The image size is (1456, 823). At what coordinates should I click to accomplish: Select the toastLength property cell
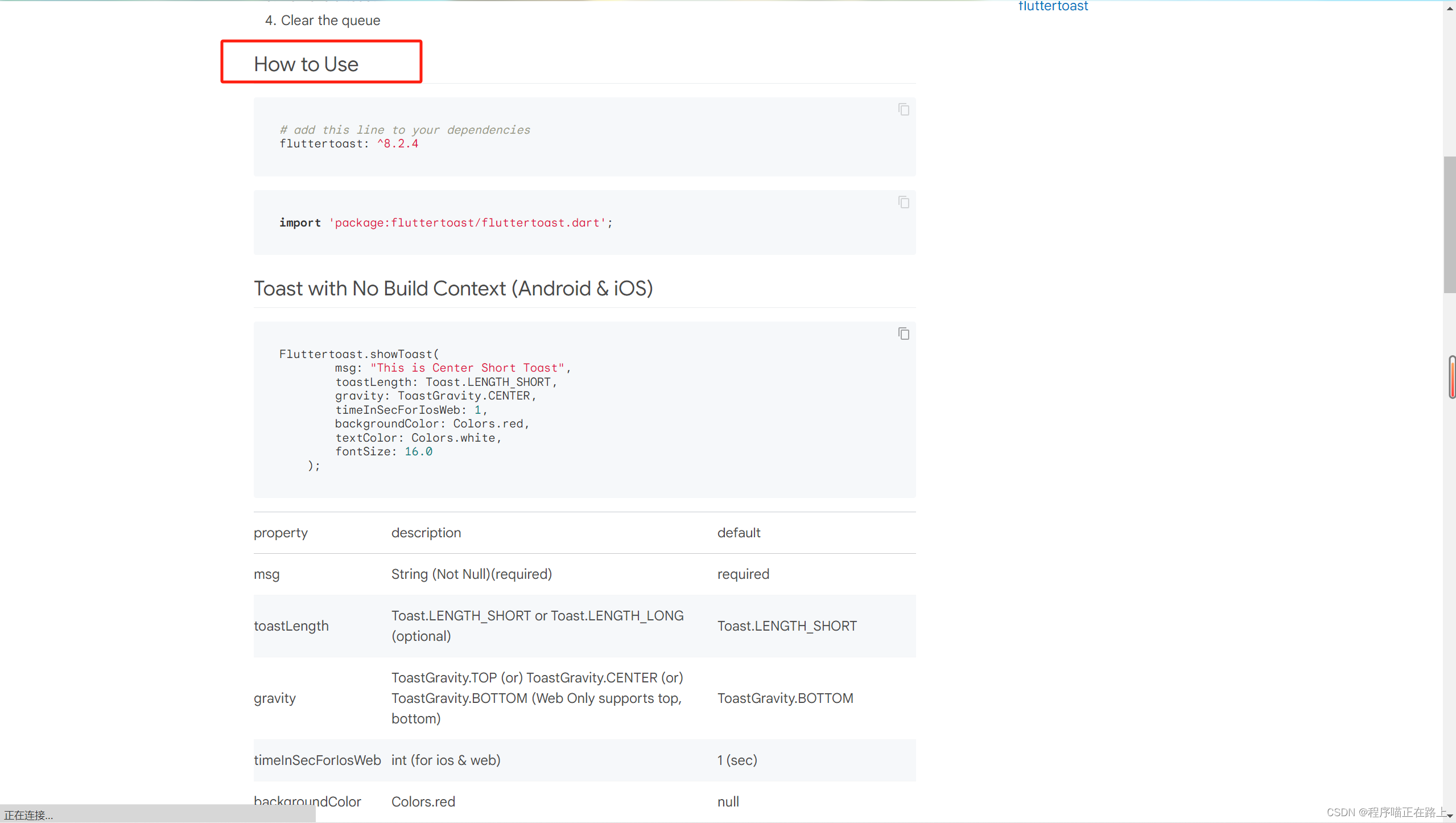click(291, 626)
